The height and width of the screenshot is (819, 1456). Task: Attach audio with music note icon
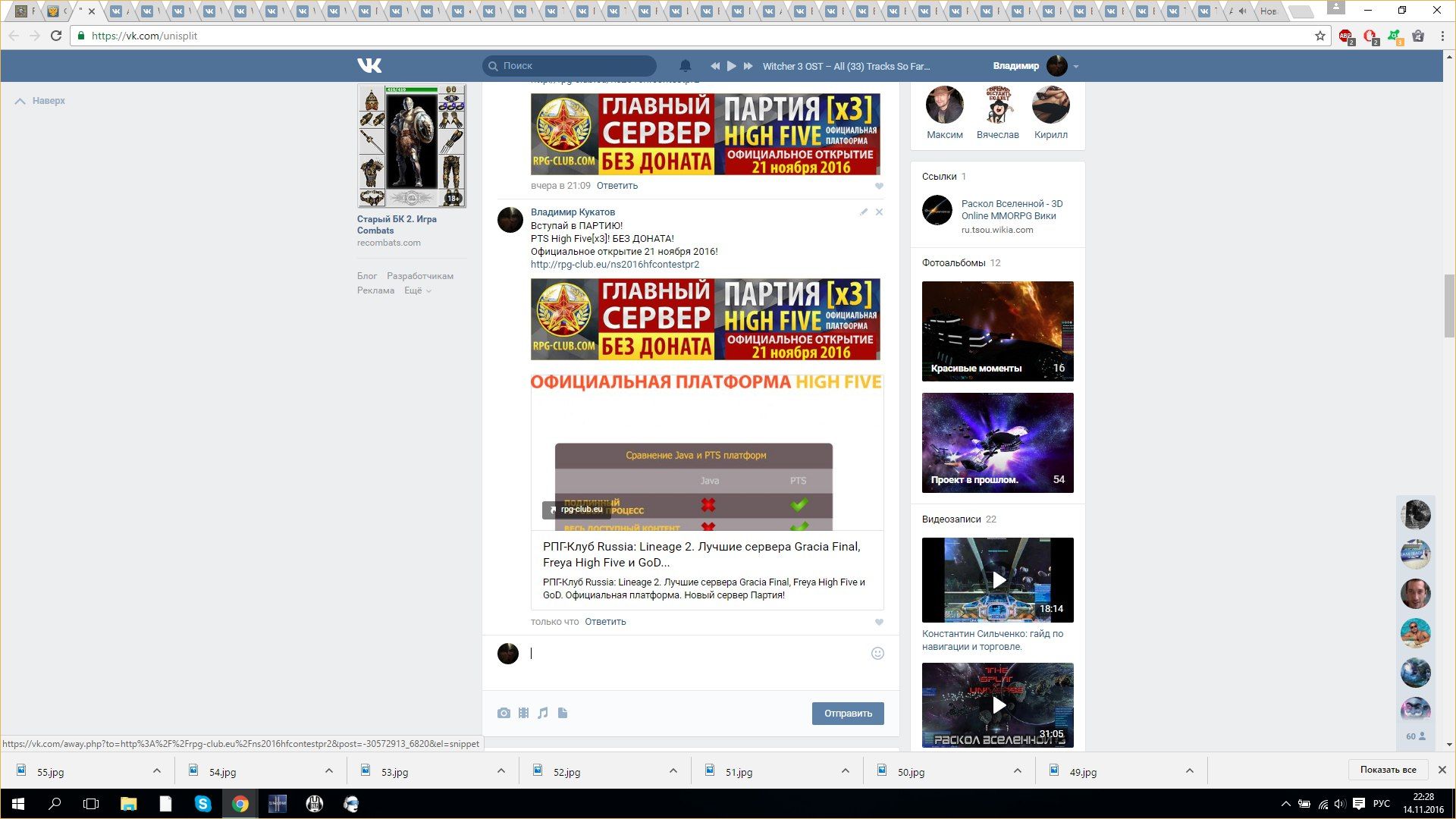(x=543, y=713)
